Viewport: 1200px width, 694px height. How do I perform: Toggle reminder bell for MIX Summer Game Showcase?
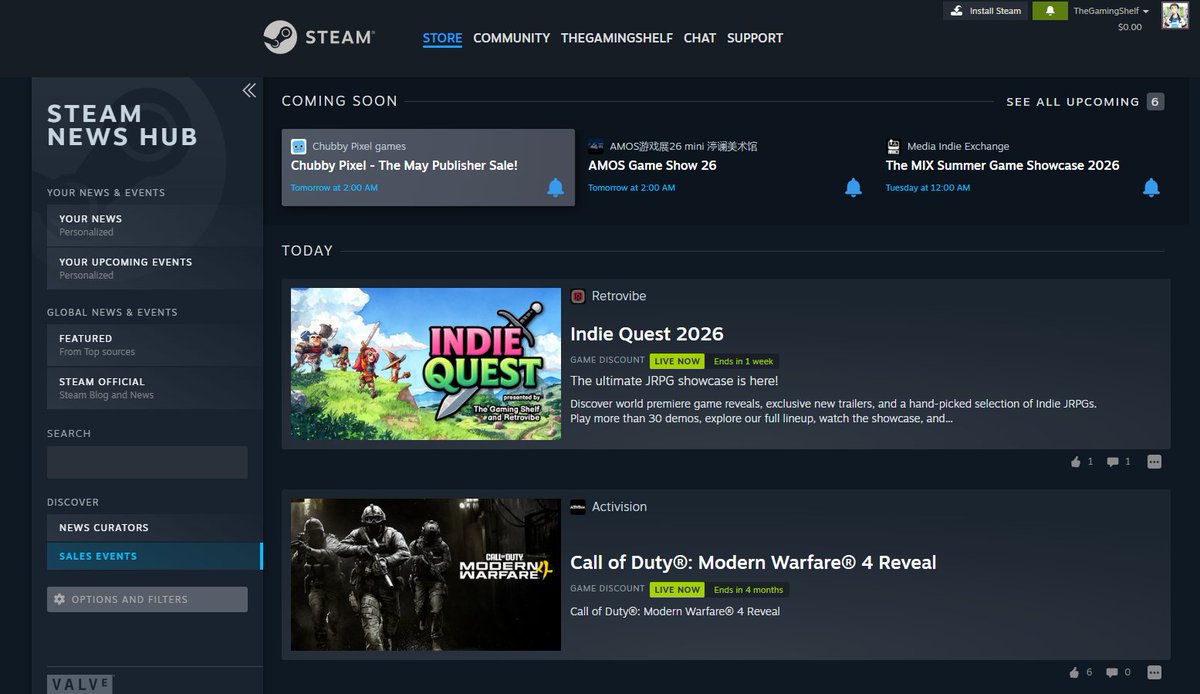(x=1151, y=187)
